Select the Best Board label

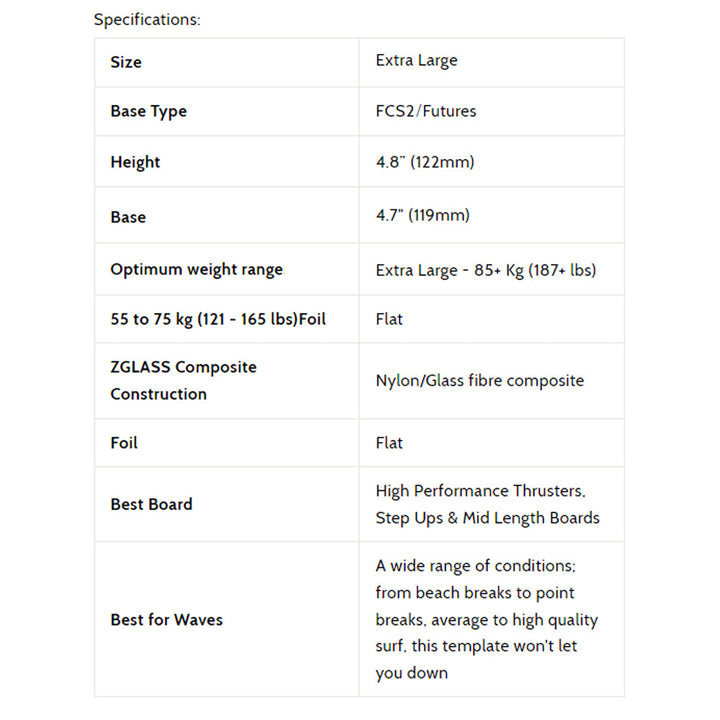click(x=152, y=504)
